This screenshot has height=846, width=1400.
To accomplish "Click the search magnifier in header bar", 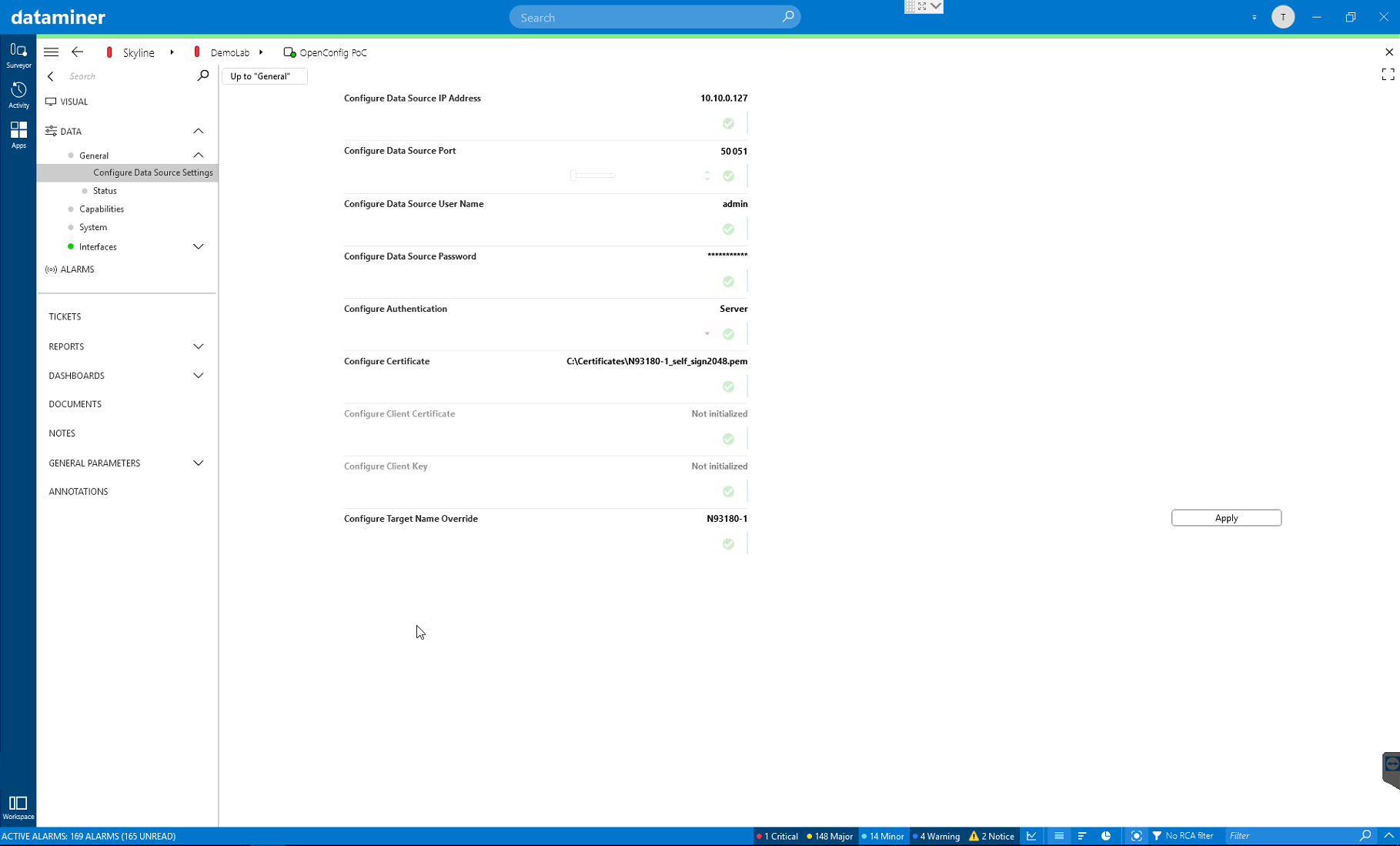I will point(788,17).
